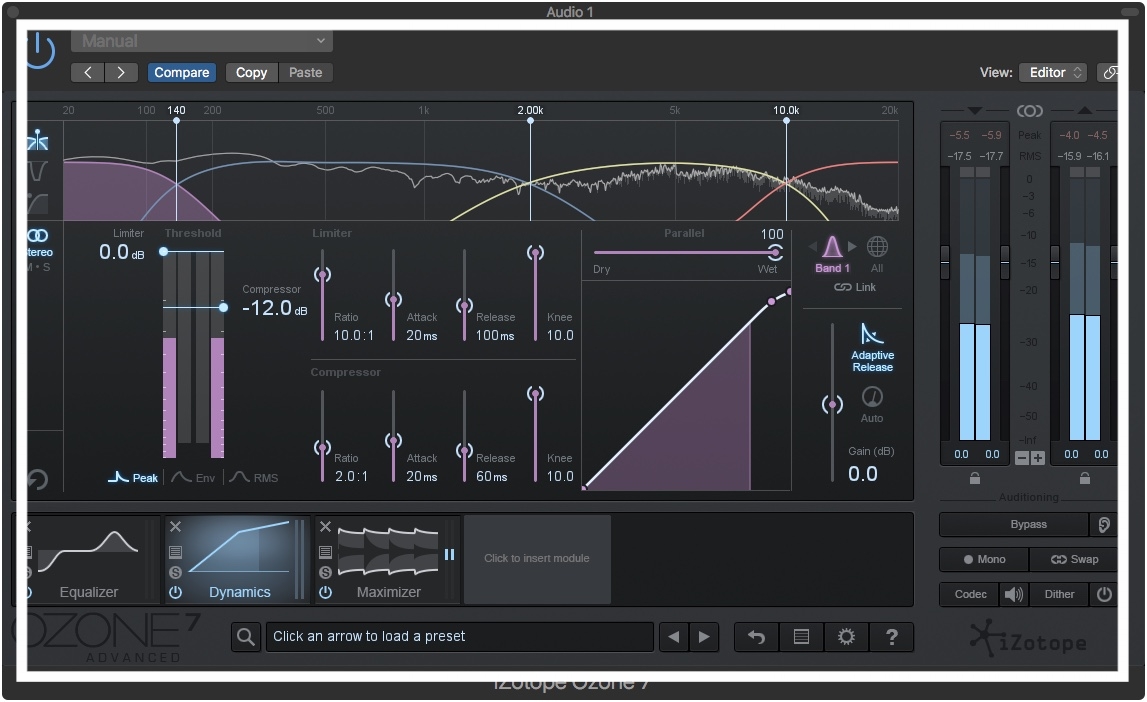Click the Bypass button
1147x702 pixels.
point(1014,524)
